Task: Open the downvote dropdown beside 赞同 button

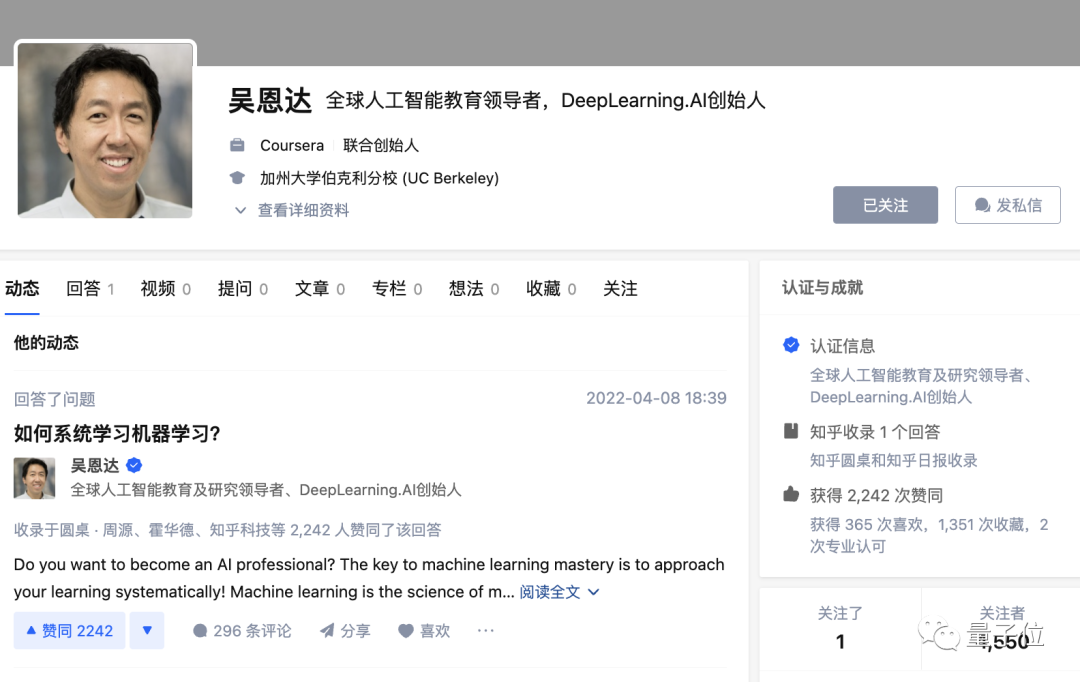Action: [x=146, y=630]
